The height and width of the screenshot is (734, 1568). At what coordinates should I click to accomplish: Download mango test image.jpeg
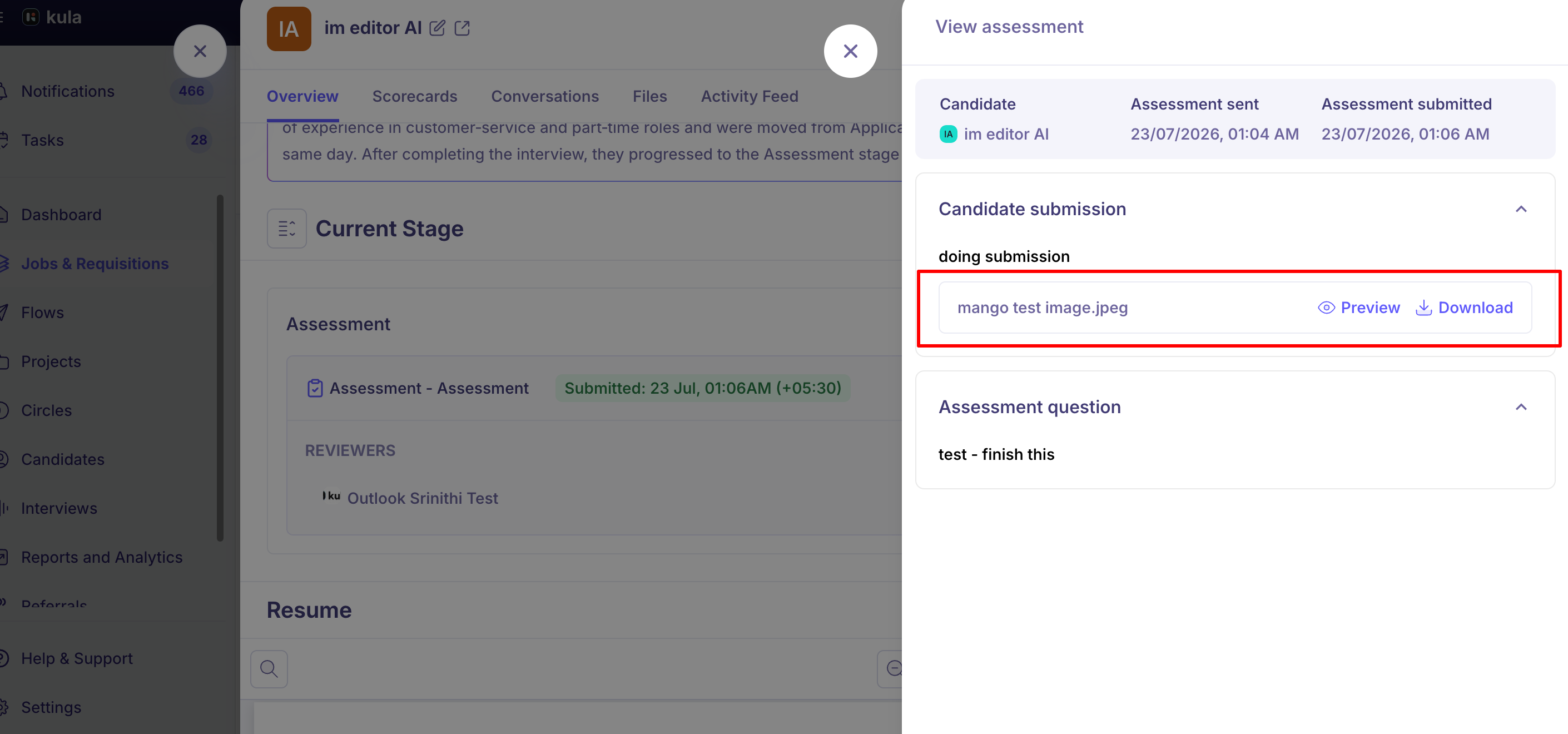[x=1464, y=308]
